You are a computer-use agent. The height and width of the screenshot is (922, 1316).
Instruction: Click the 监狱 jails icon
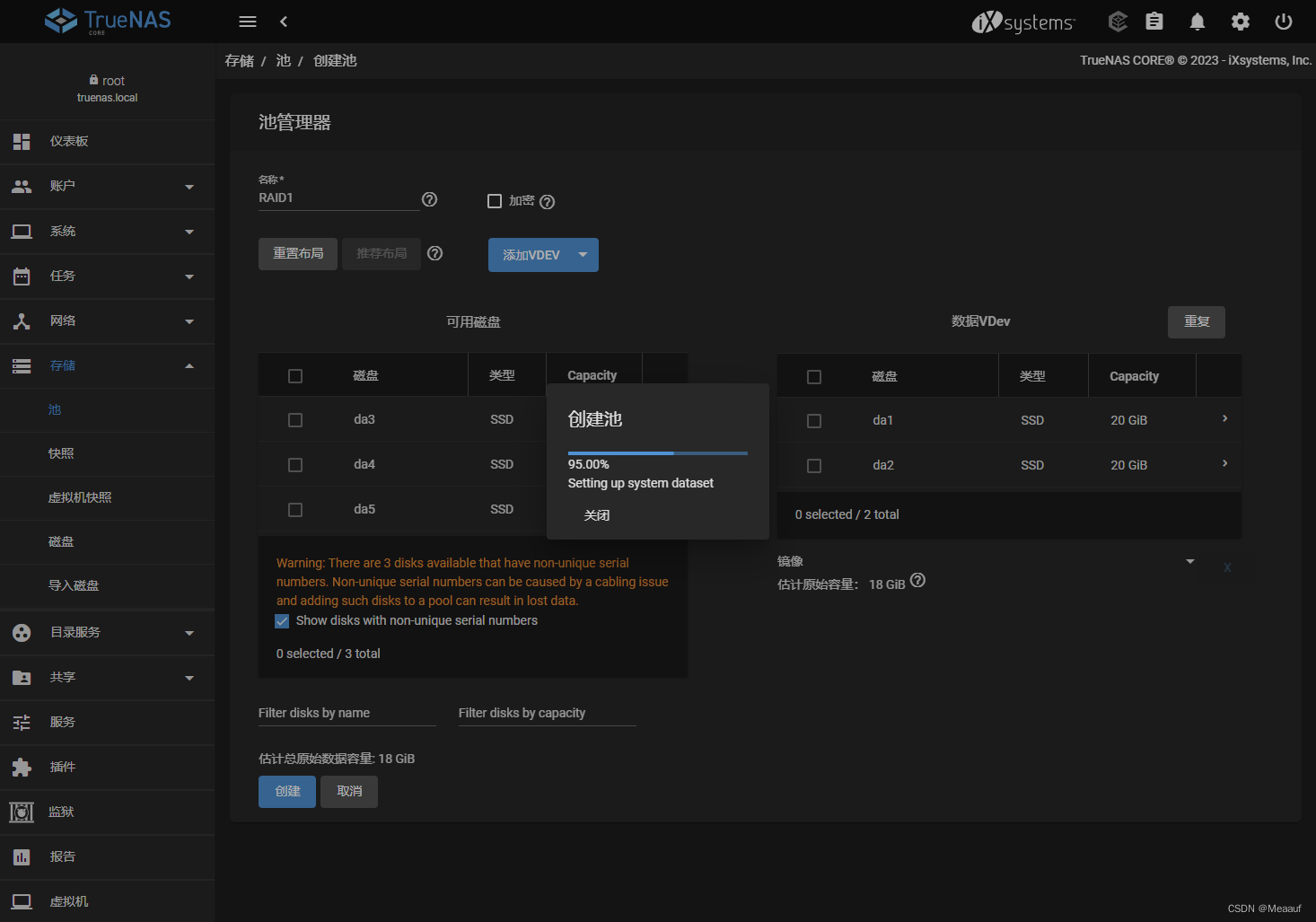pos(22,812)
